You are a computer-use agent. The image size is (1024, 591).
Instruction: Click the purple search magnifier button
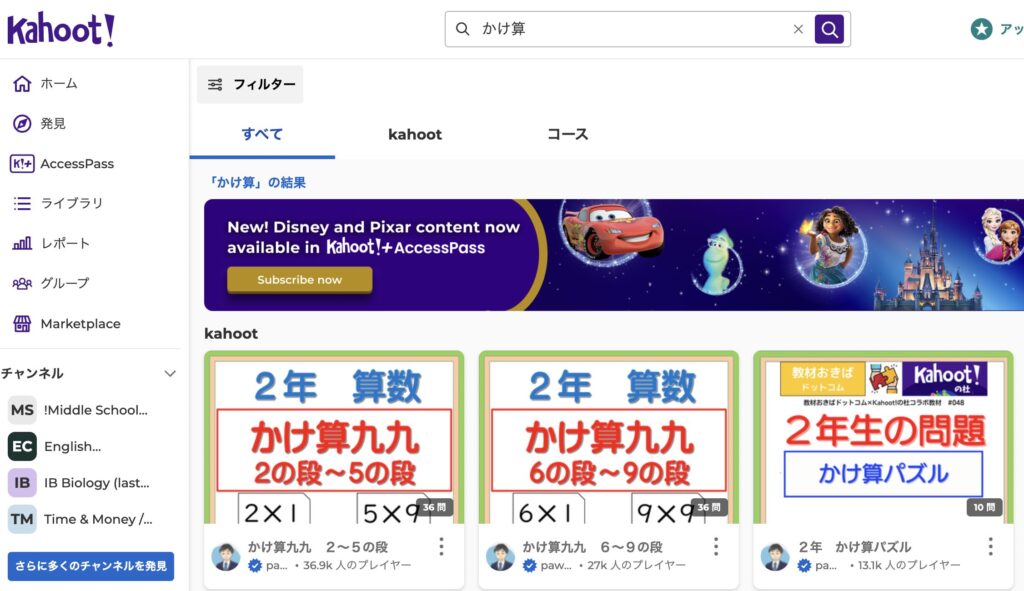[x=829, y=29]
